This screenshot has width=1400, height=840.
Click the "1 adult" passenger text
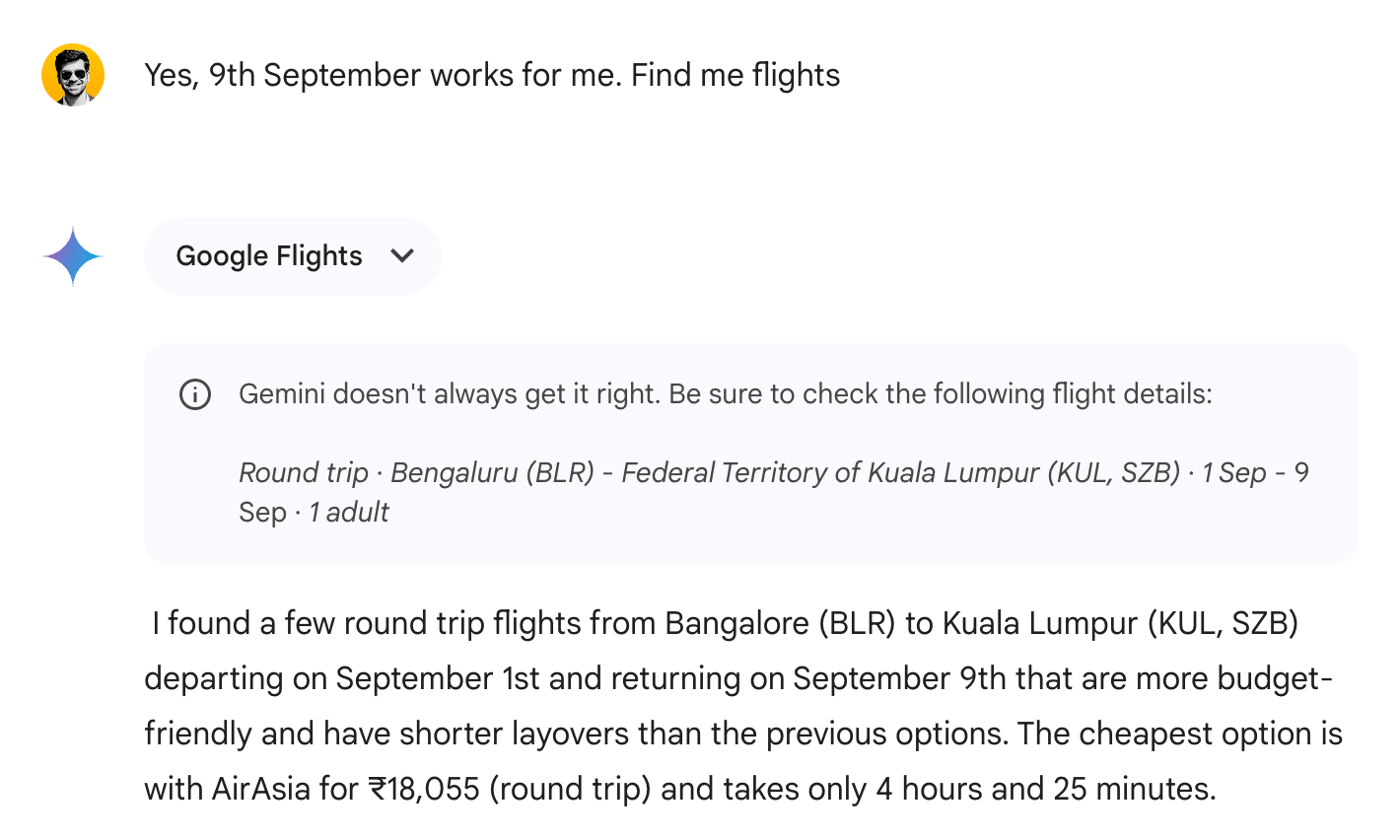[x=349, y=513]
